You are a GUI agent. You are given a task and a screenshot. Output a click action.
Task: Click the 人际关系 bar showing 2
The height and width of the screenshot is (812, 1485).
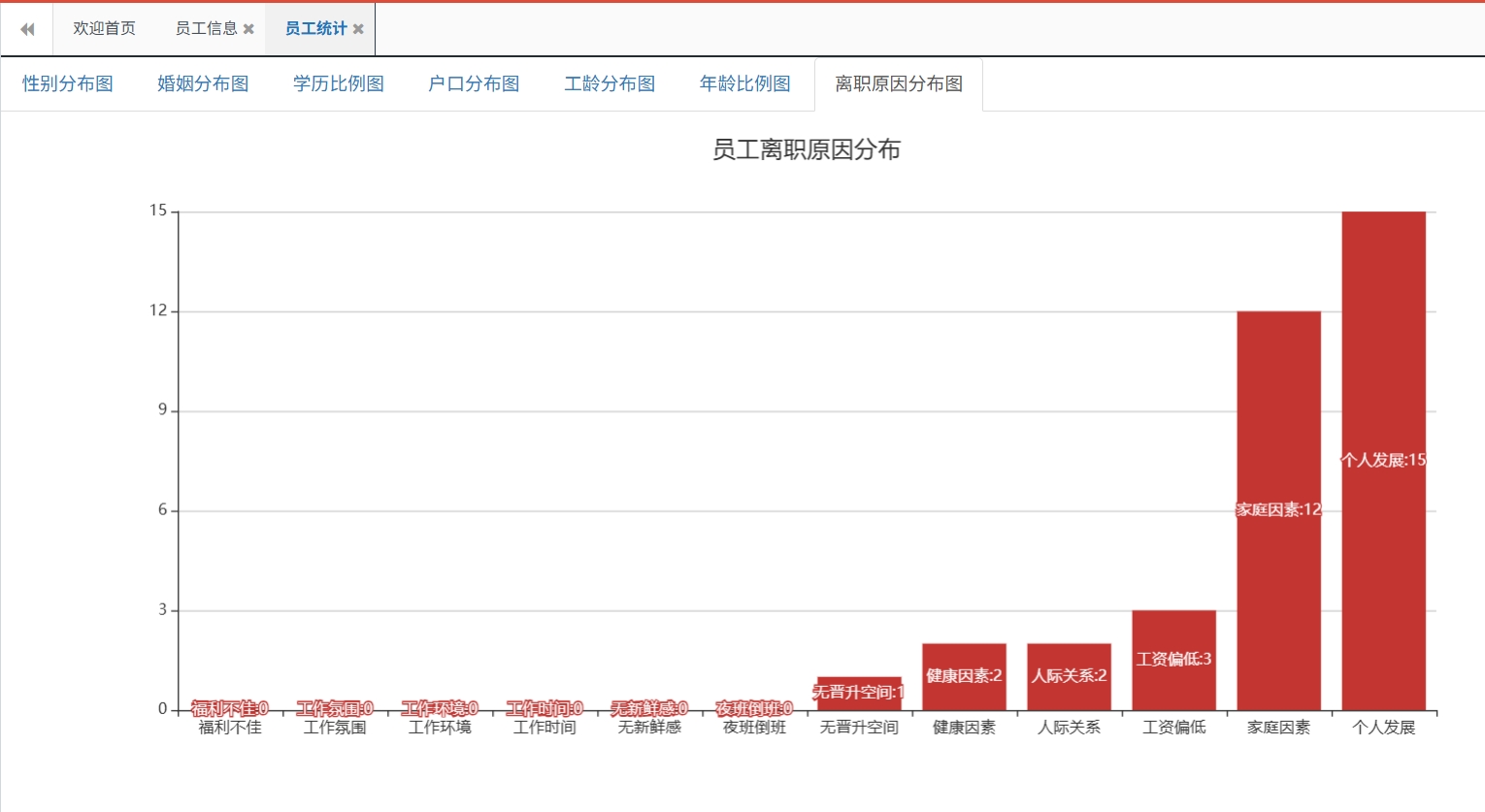(1068, 674)
